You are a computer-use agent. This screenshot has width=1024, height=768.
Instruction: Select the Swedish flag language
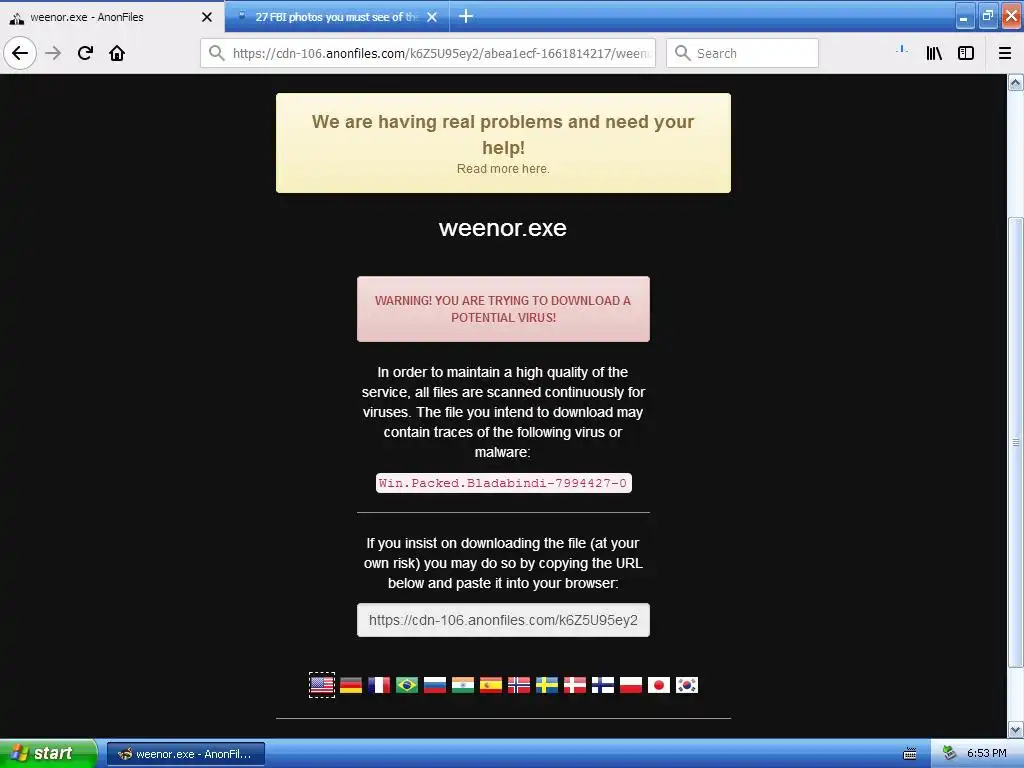(547, 685)
